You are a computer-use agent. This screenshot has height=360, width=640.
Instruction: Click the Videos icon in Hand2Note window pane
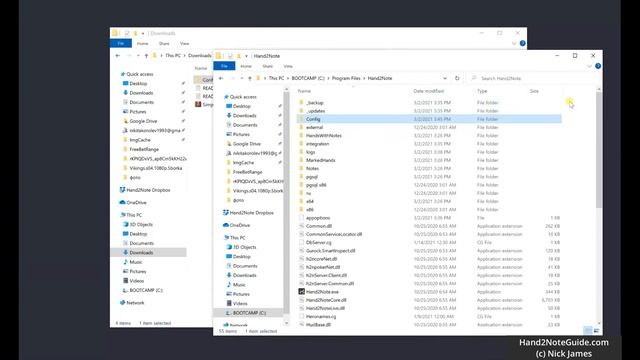tap(229, 303)
